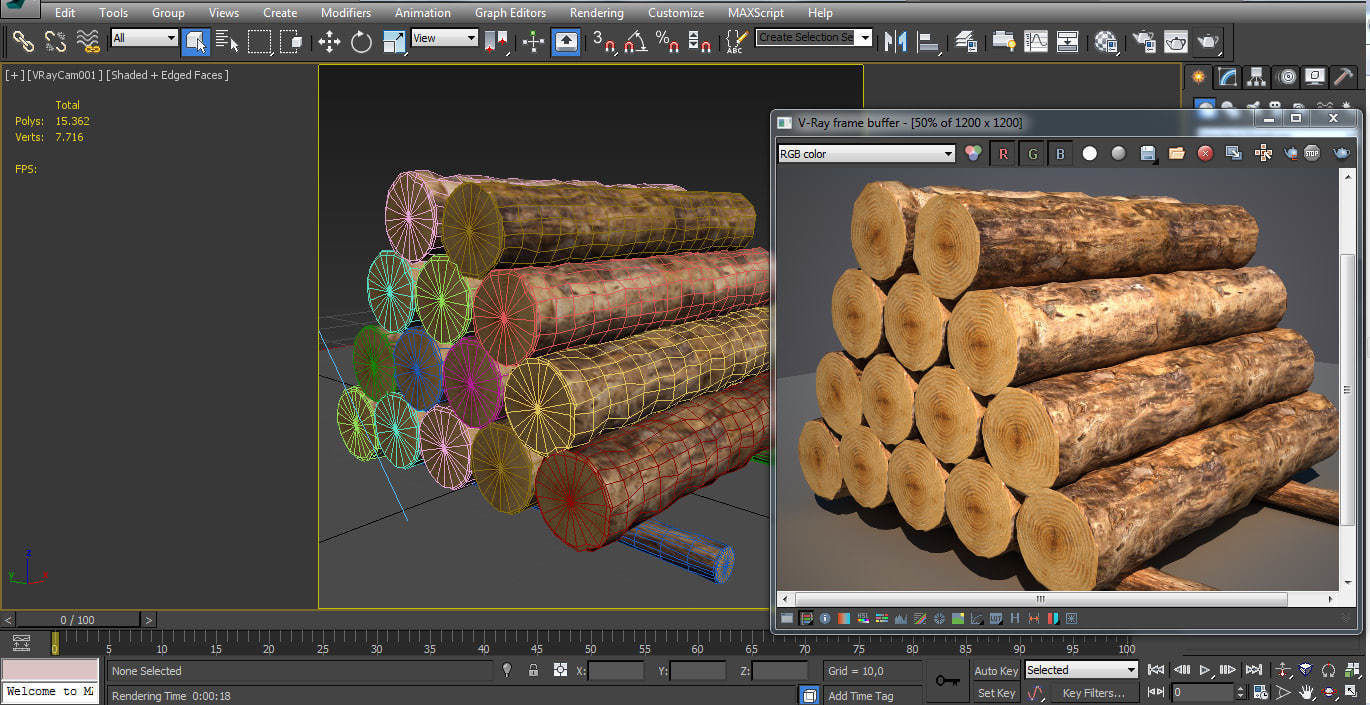1370x705 pixels.
Task: Select the Select and Link tool
Action: tap(23, 41)
